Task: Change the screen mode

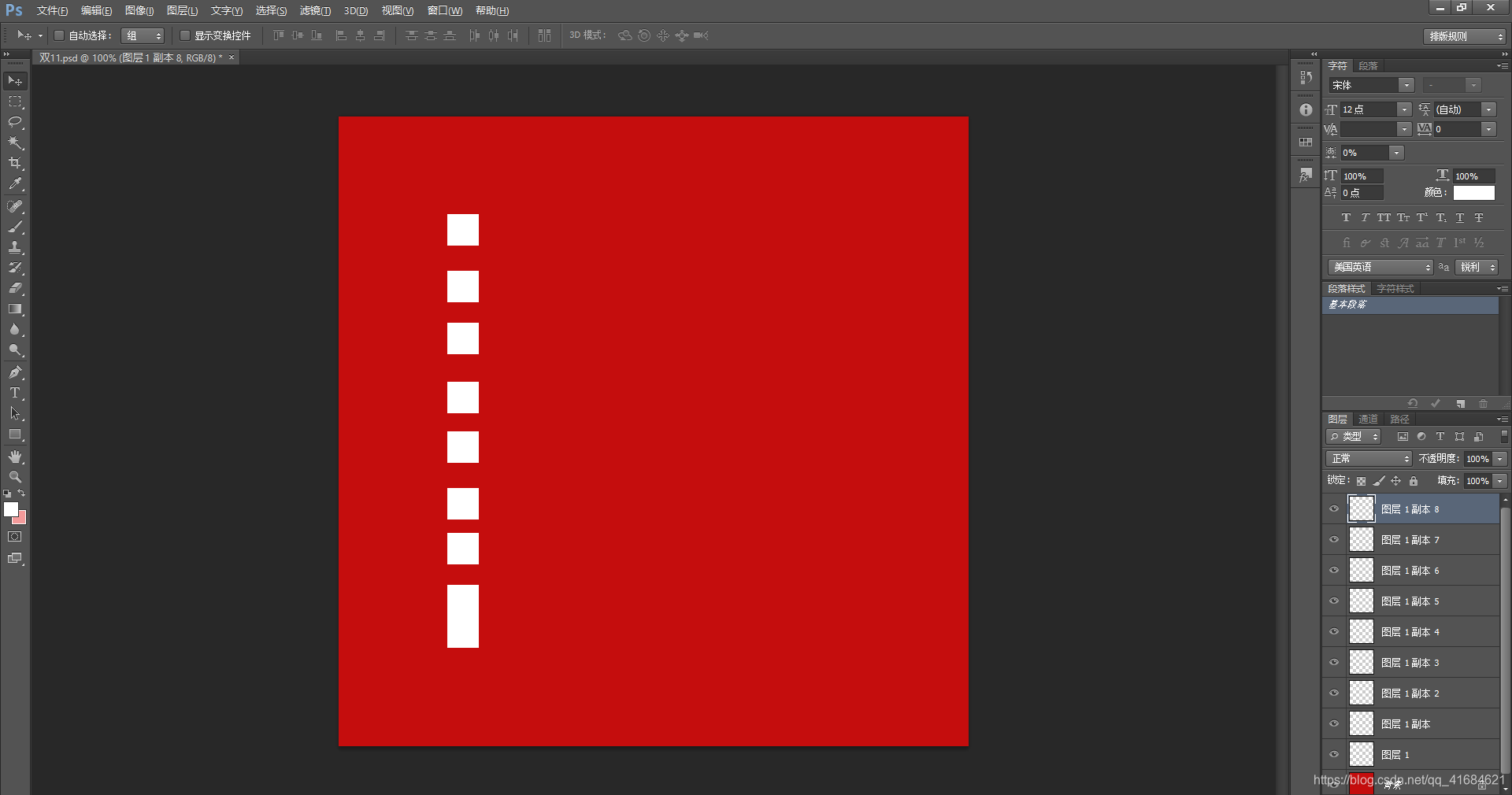Action: (x=15, y=558)
